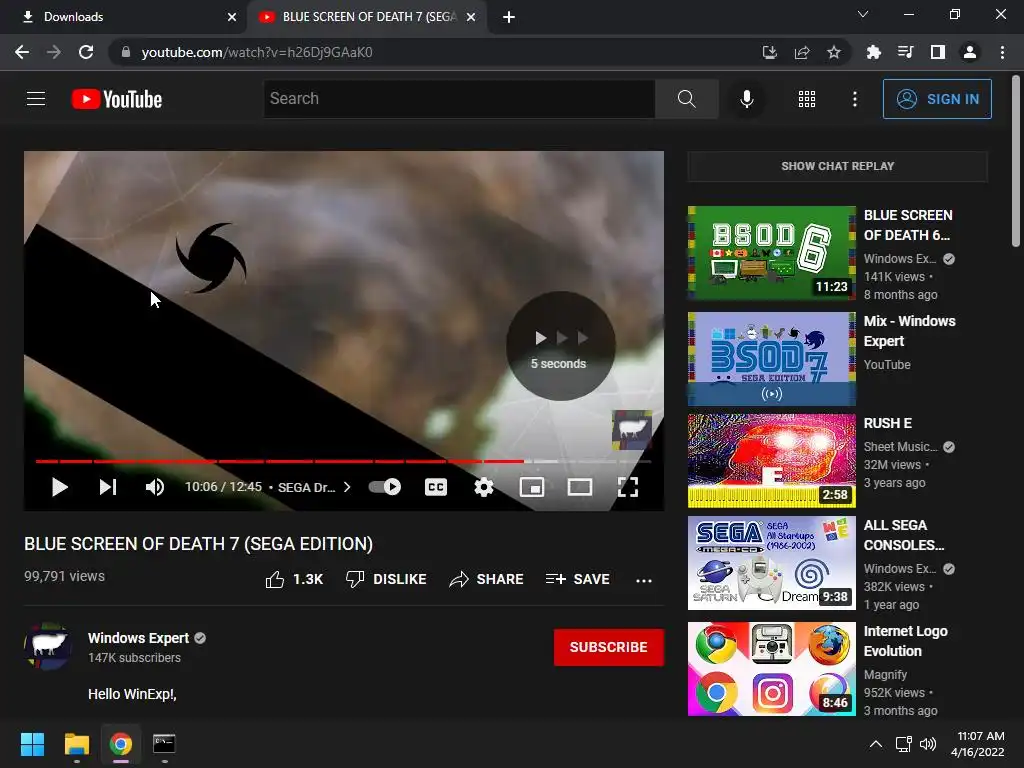Open the Mix - Windows Expert title
1024x768 pixels.
[909, 331]
